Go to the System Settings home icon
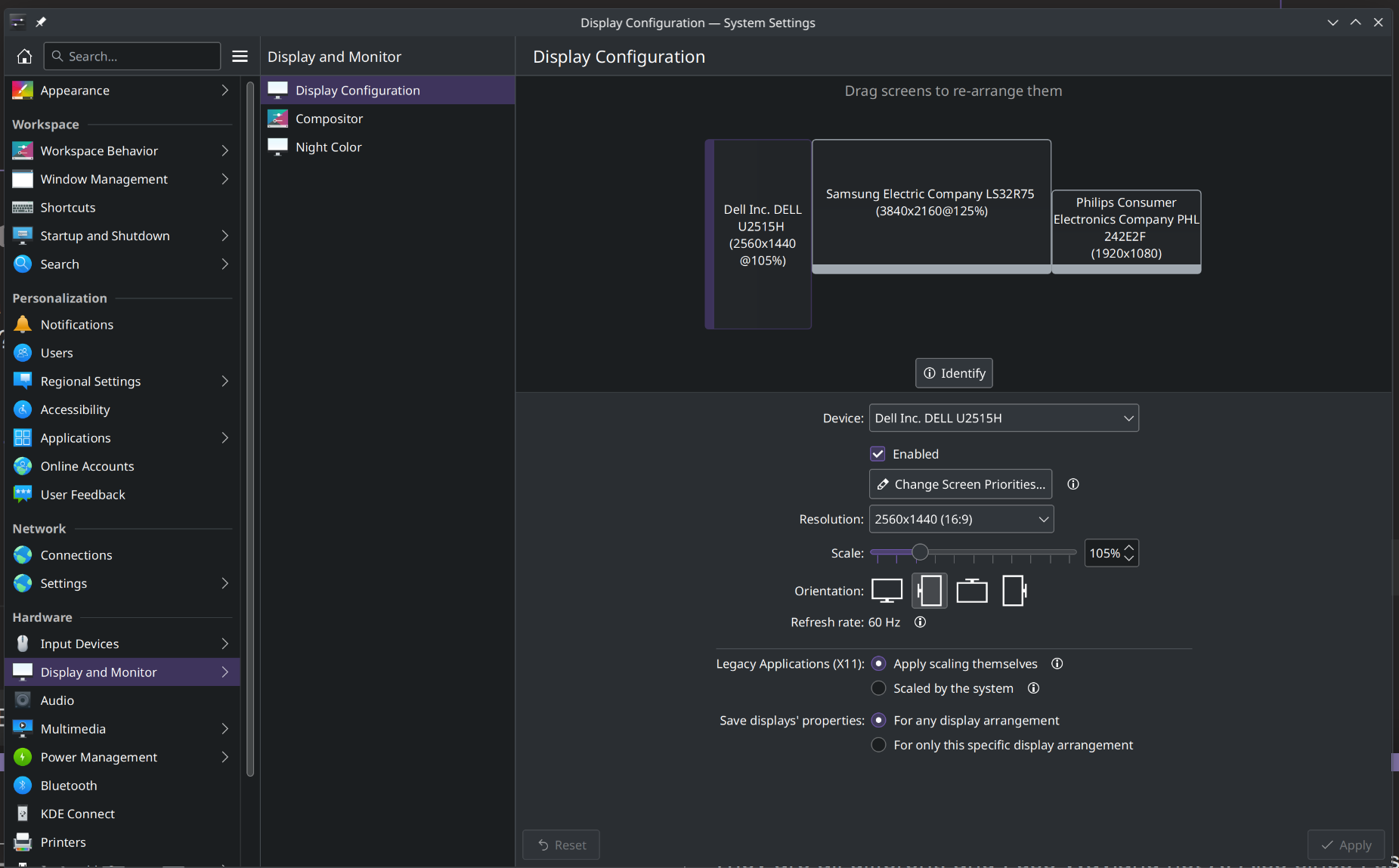 24,57
